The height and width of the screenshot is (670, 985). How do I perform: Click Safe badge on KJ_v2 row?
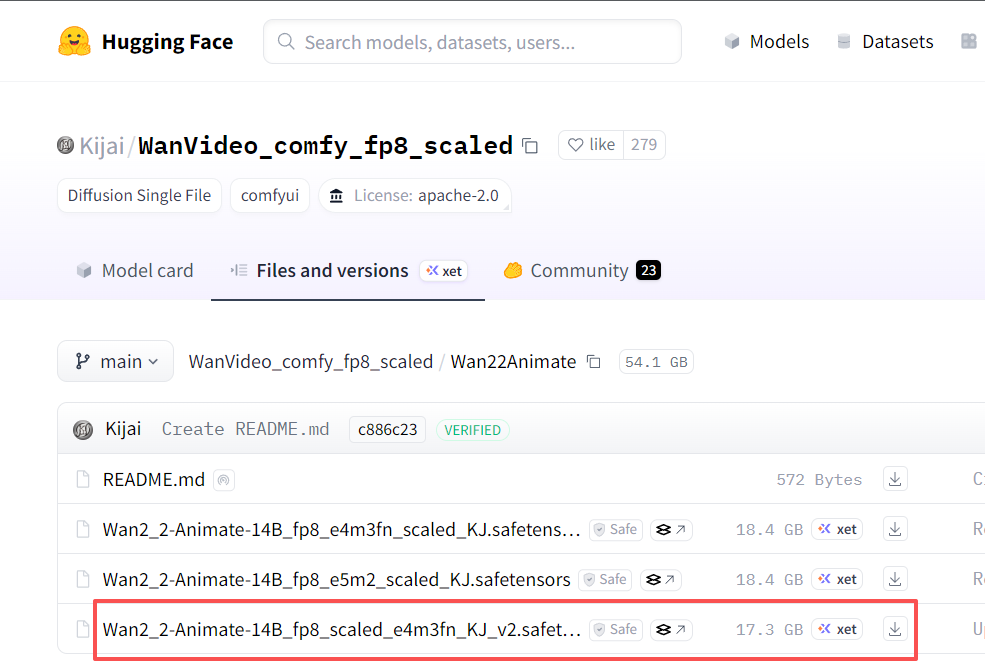(x=616, y=629)
